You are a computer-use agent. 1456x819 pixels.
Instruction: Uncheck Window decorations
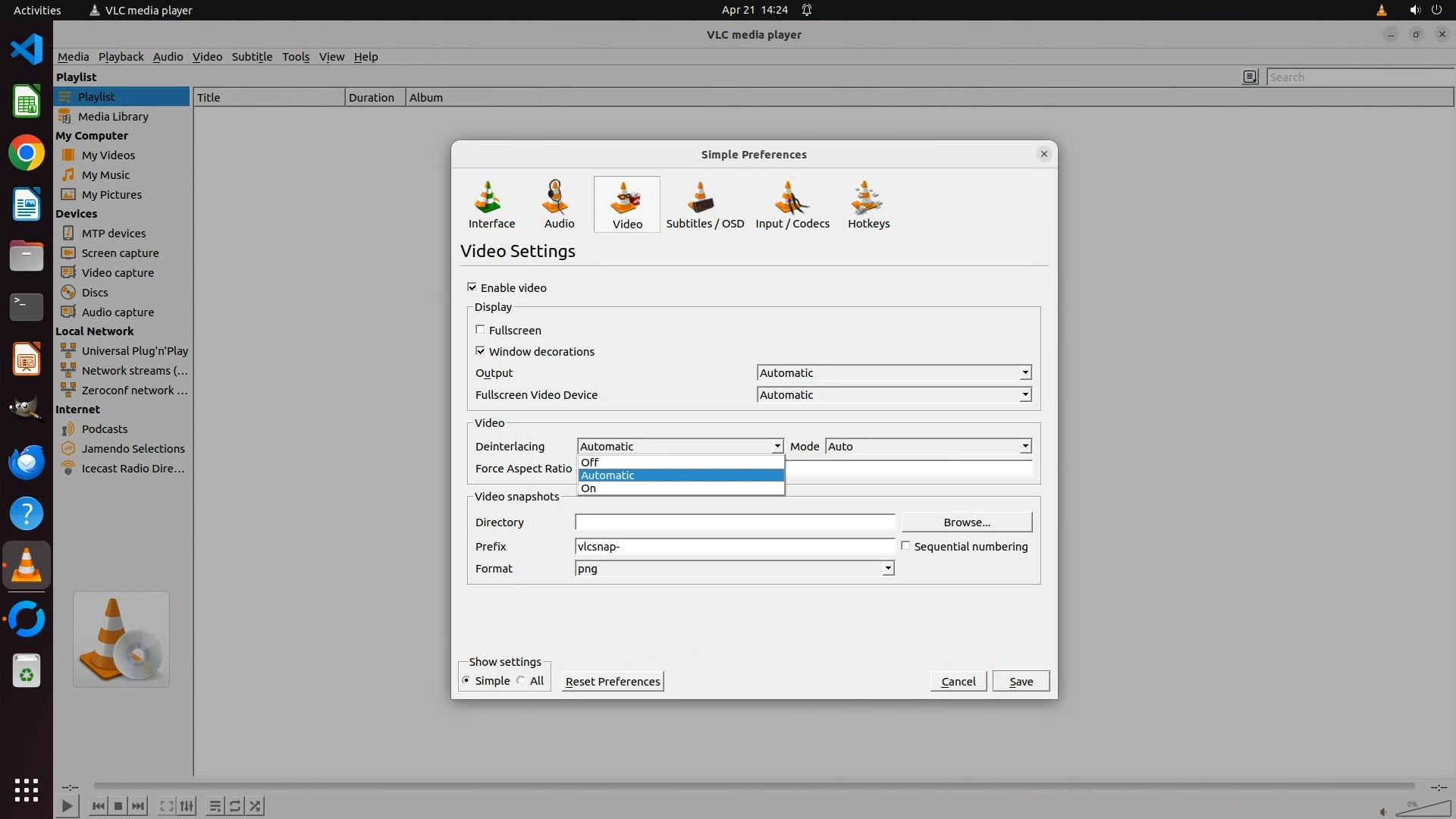coord(480,351)
